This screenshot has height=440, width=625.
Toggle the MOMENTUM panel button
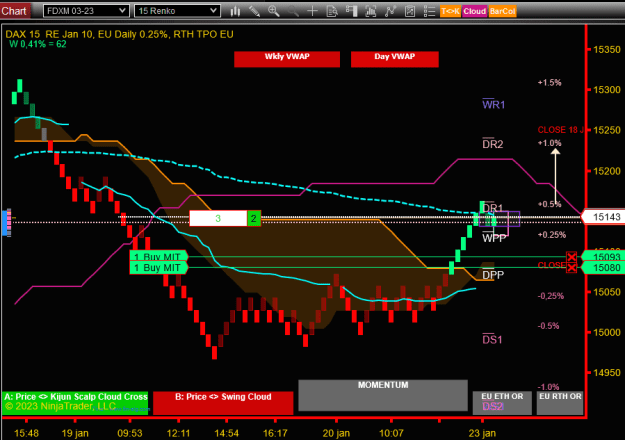coord(383,395)
